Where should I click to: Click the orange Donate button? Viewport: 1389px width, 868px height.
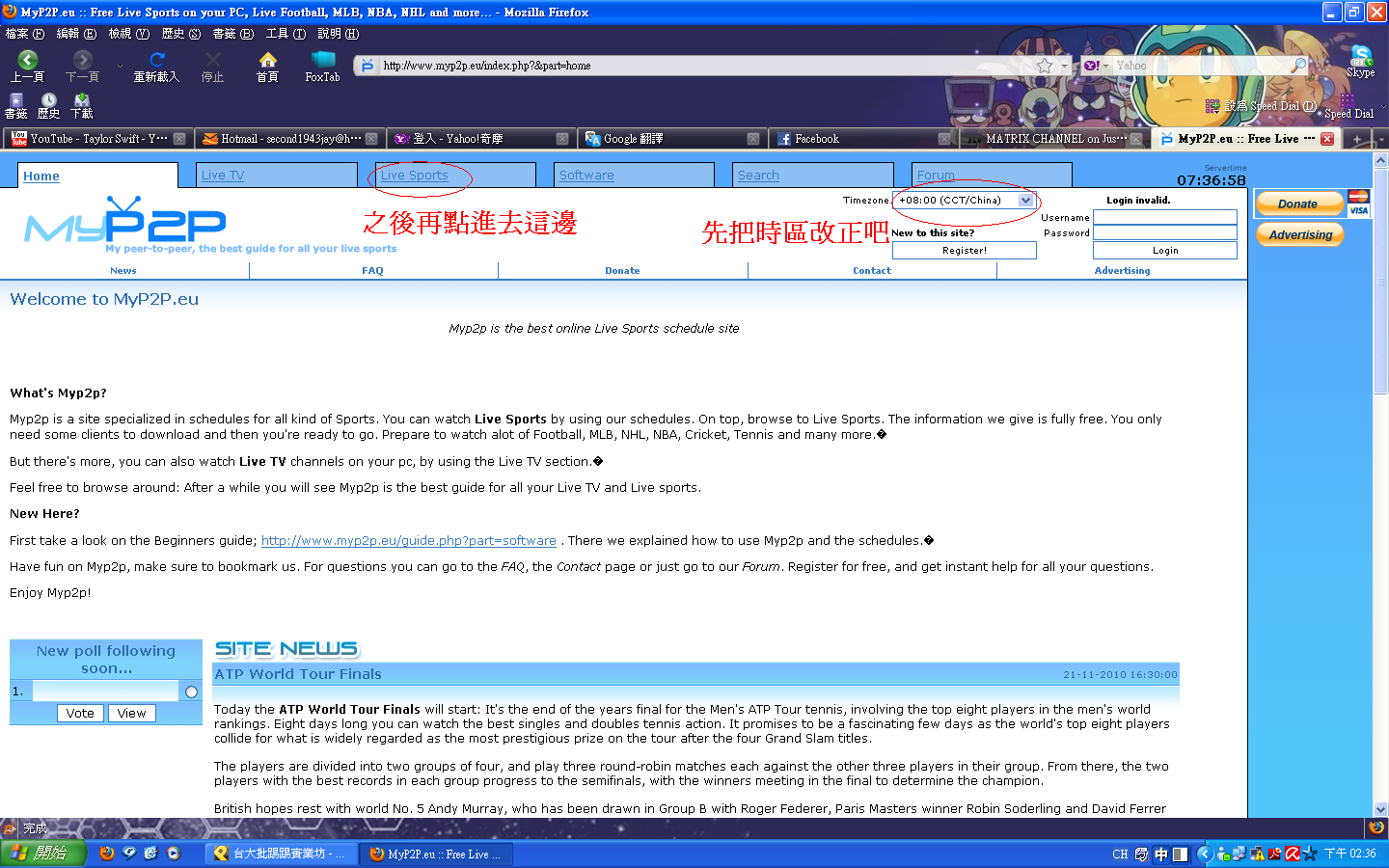(x=1299, y=203)
